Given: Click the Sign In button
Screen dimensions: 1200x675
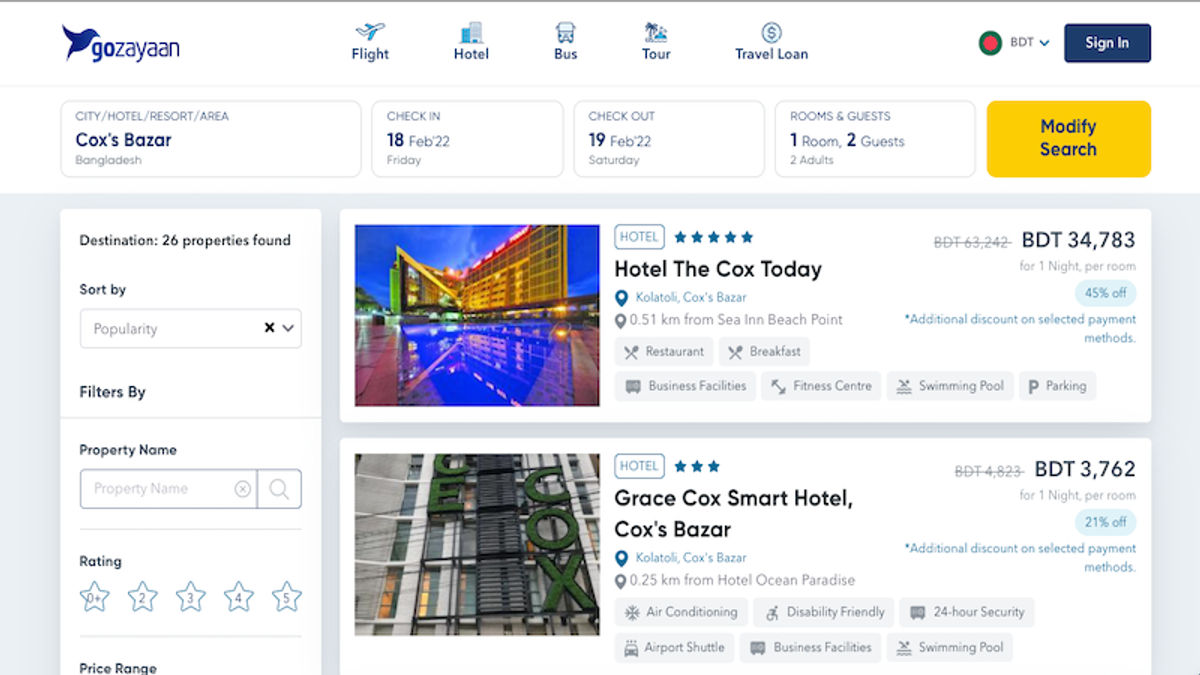Looking at the screenshot, I should tap(1107, 43).
